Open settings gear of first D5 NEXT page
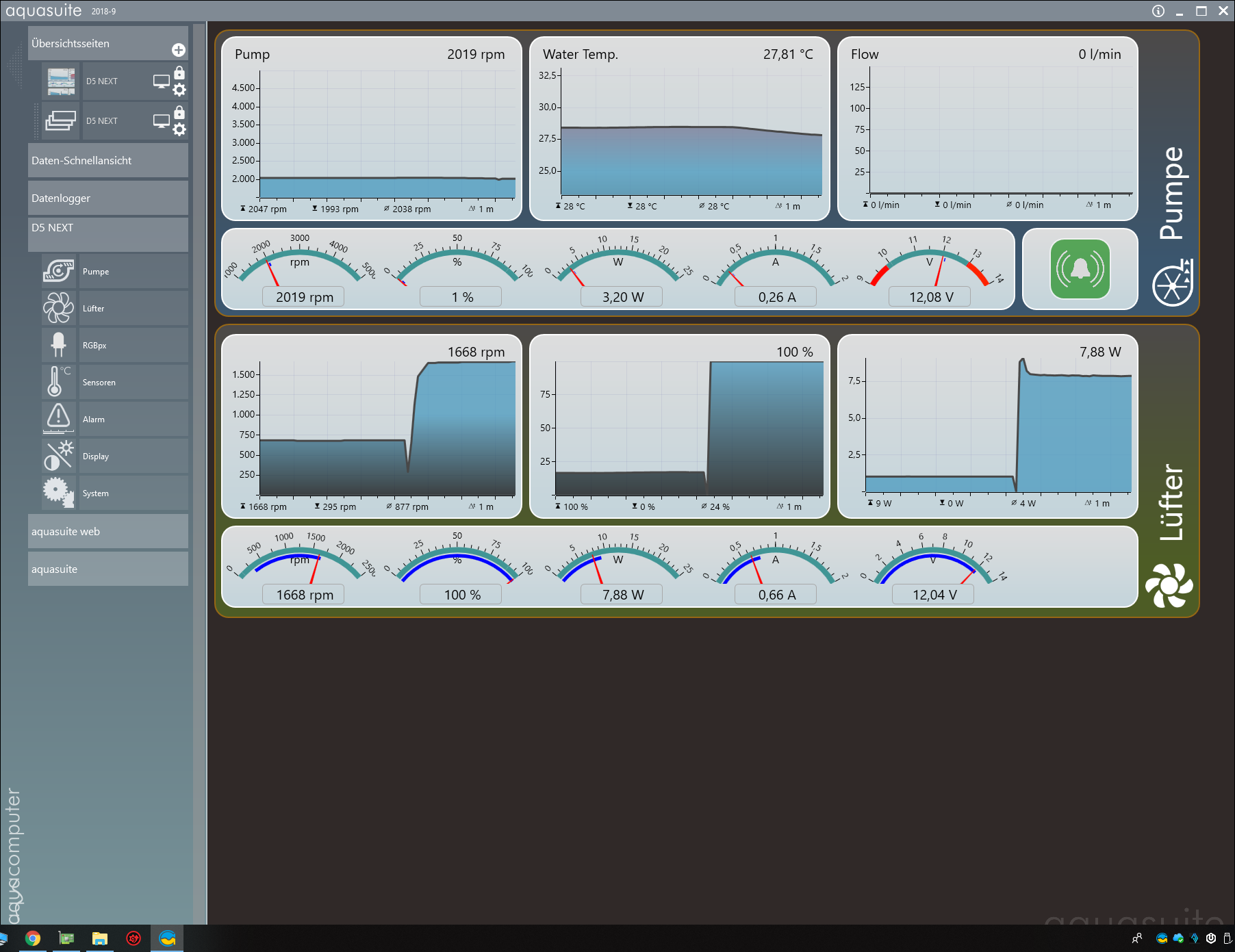 (x=179, y=90)
